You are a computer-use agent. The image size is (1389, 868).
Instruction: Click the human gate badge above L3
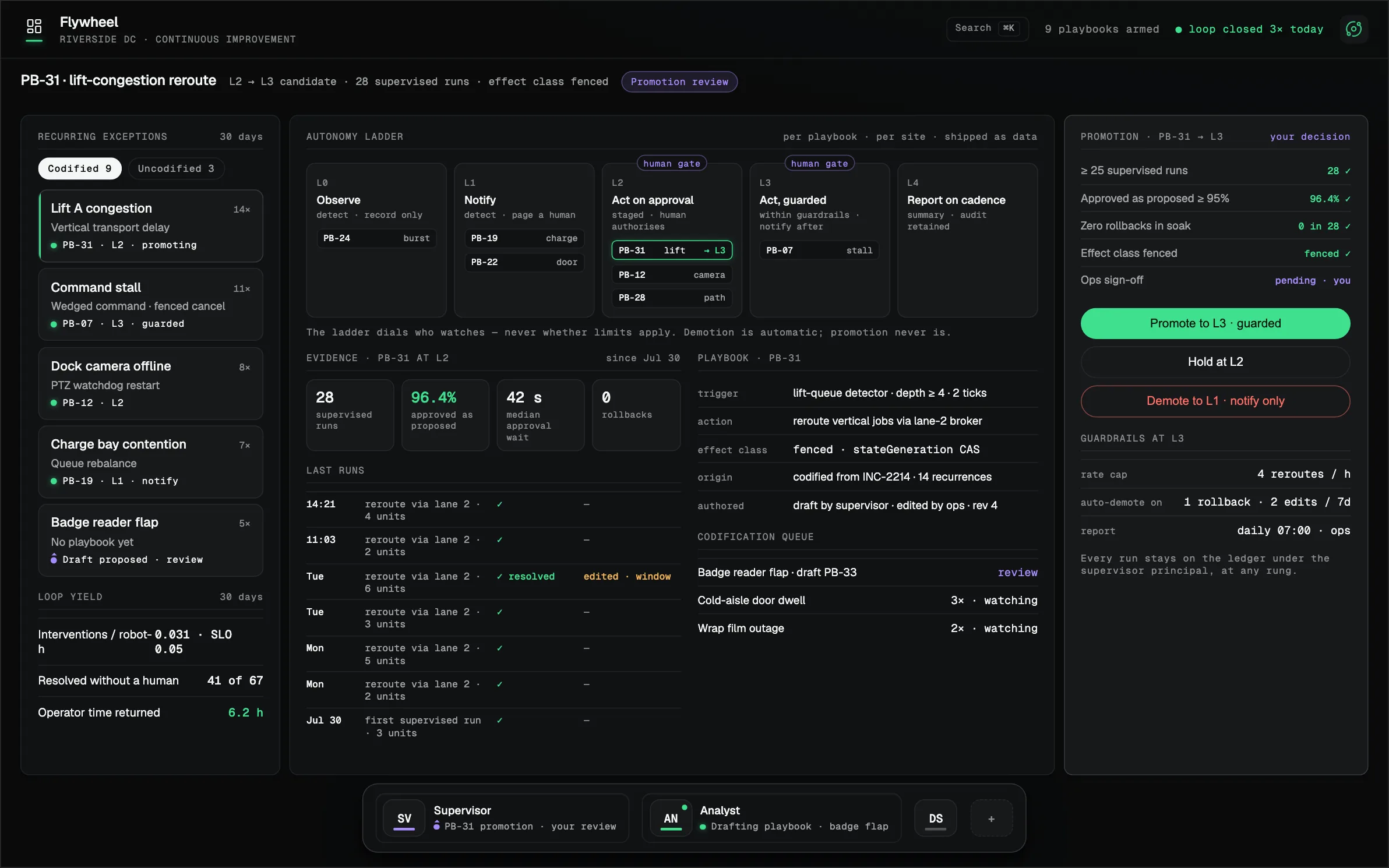[819, 164]
